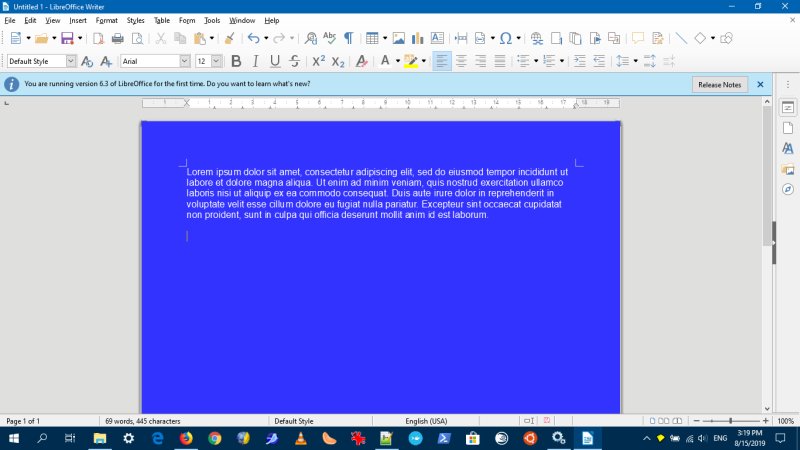This screenshot has width=800, height=450.
Task: Set Center Horizontally alignment
Action: (461, 61)
